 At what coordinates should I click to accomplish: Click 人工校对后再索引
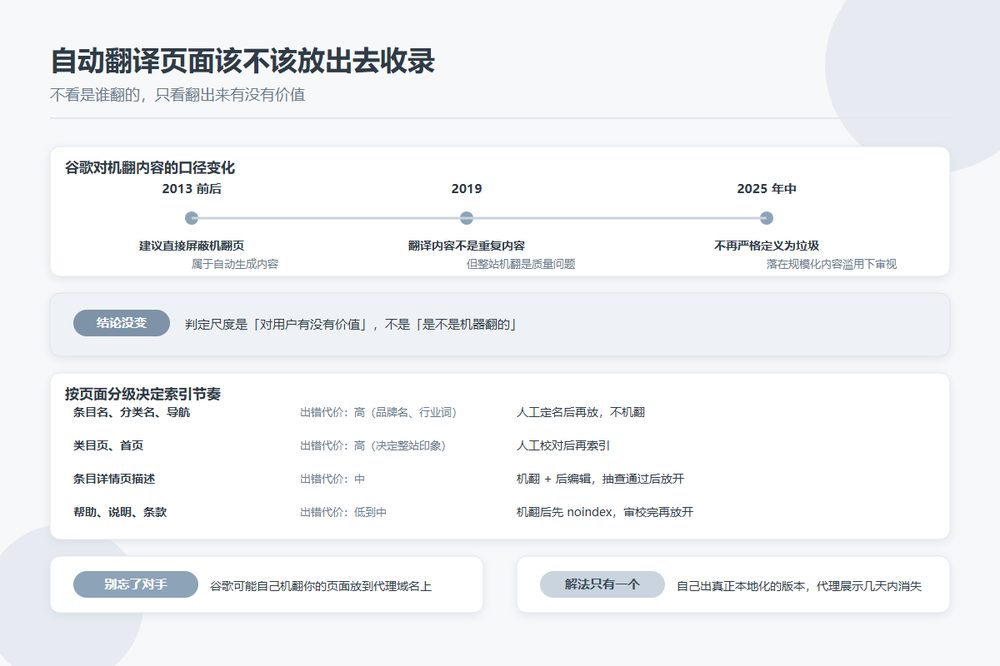pos(562,446)
